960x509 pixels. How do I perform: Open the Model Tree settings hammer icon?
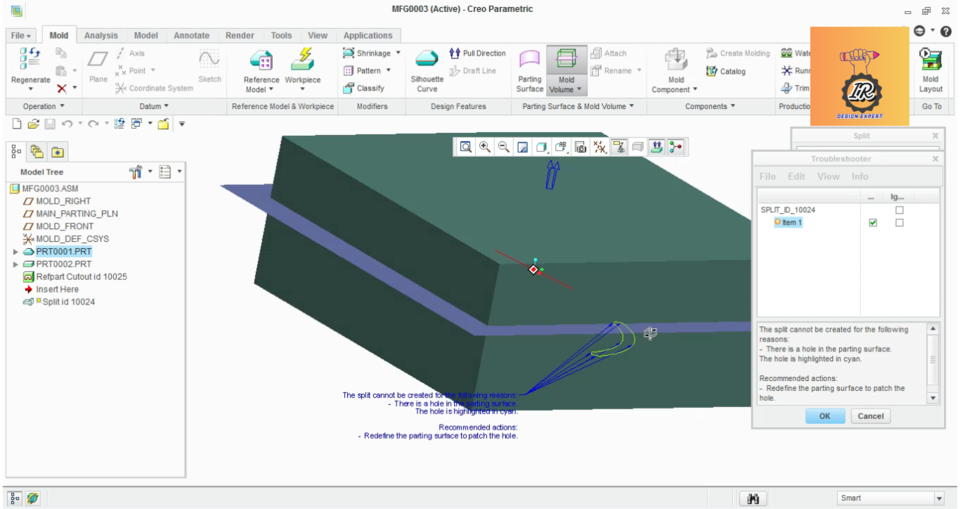135,172
